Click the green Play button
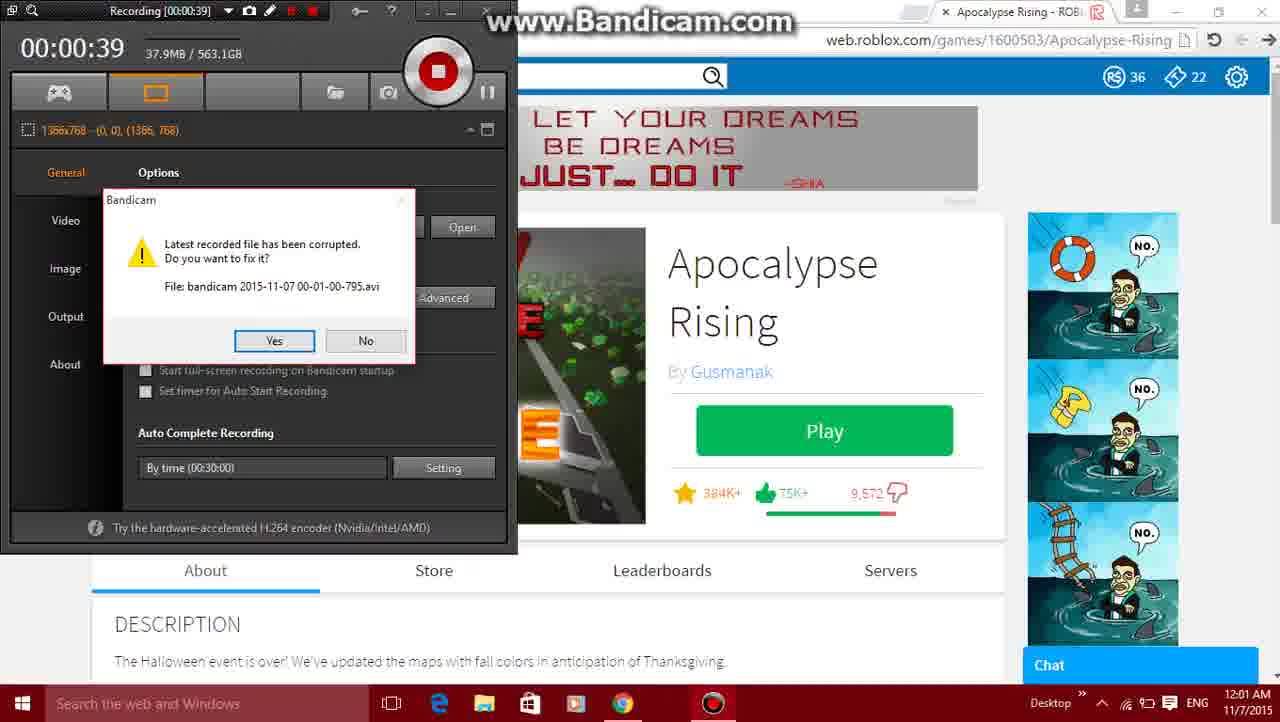The image size is (1280, 722). 825,431
